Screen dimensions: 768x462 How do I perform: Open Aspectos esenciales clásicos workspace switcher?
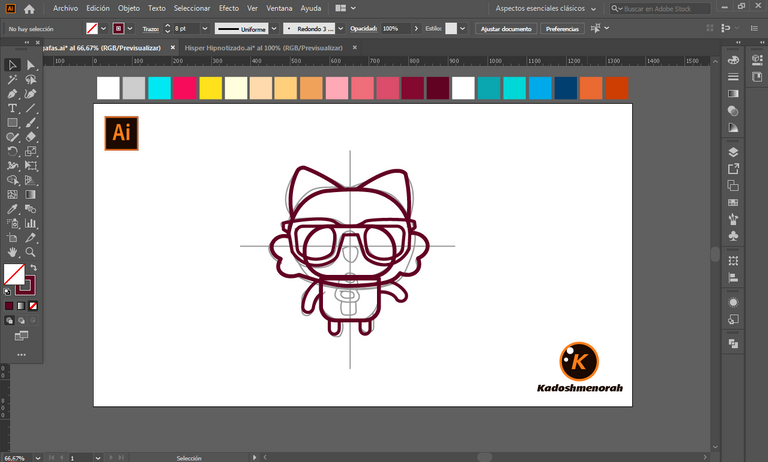545,9
